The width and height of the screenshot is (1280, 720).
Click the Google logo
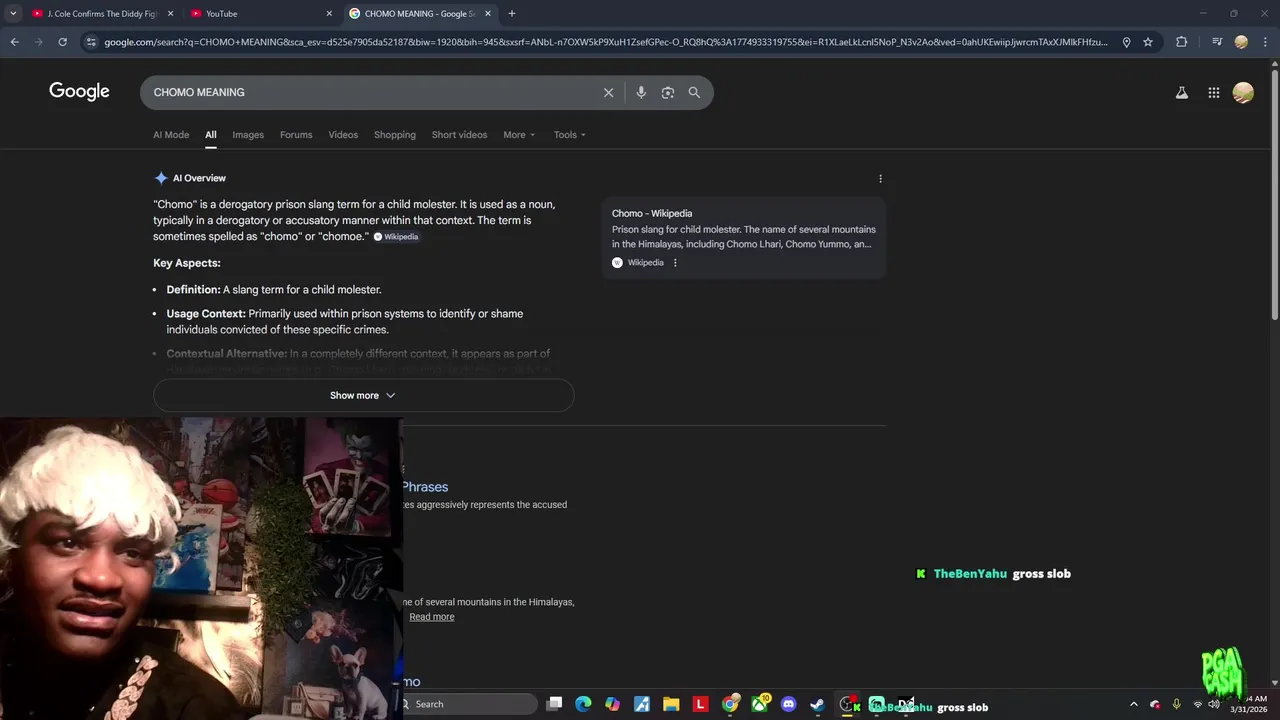click(x=79, y=92)
